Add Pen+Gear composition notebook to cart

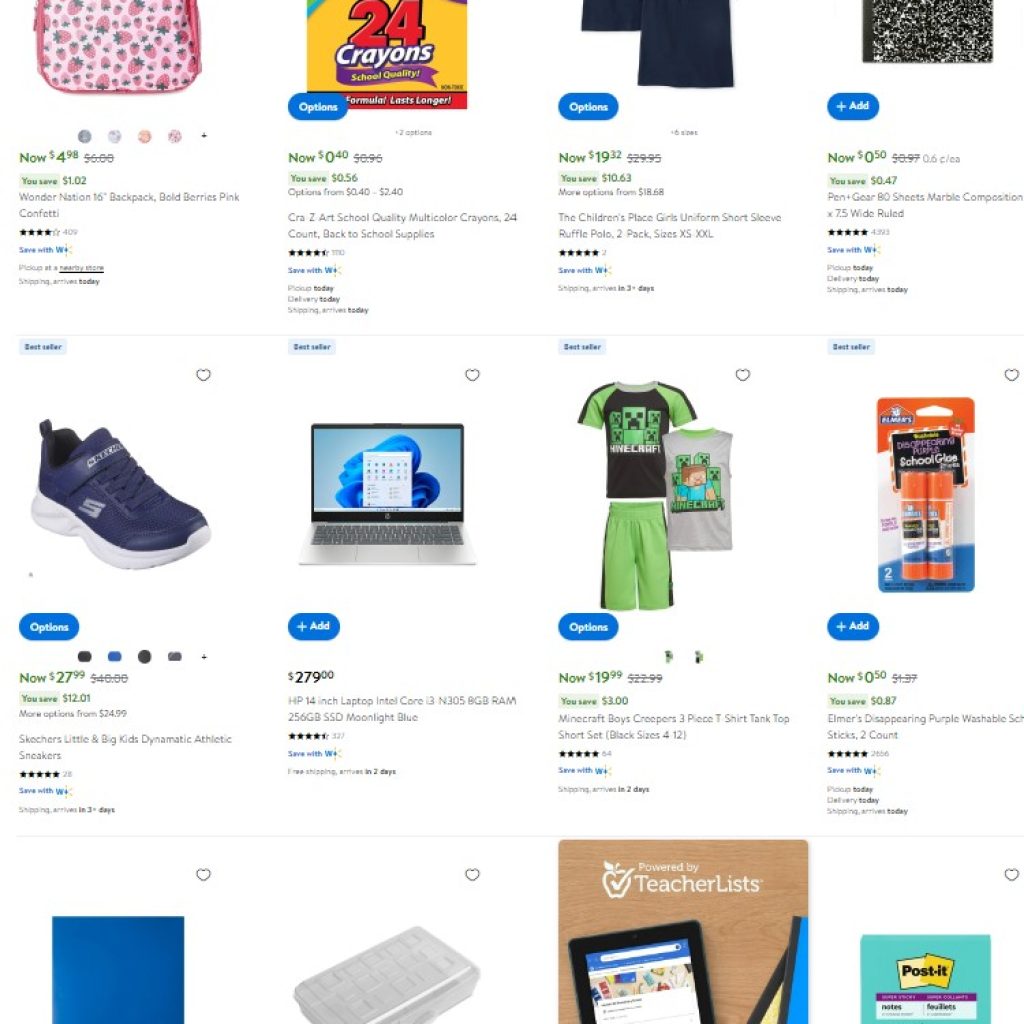(853, 106)
